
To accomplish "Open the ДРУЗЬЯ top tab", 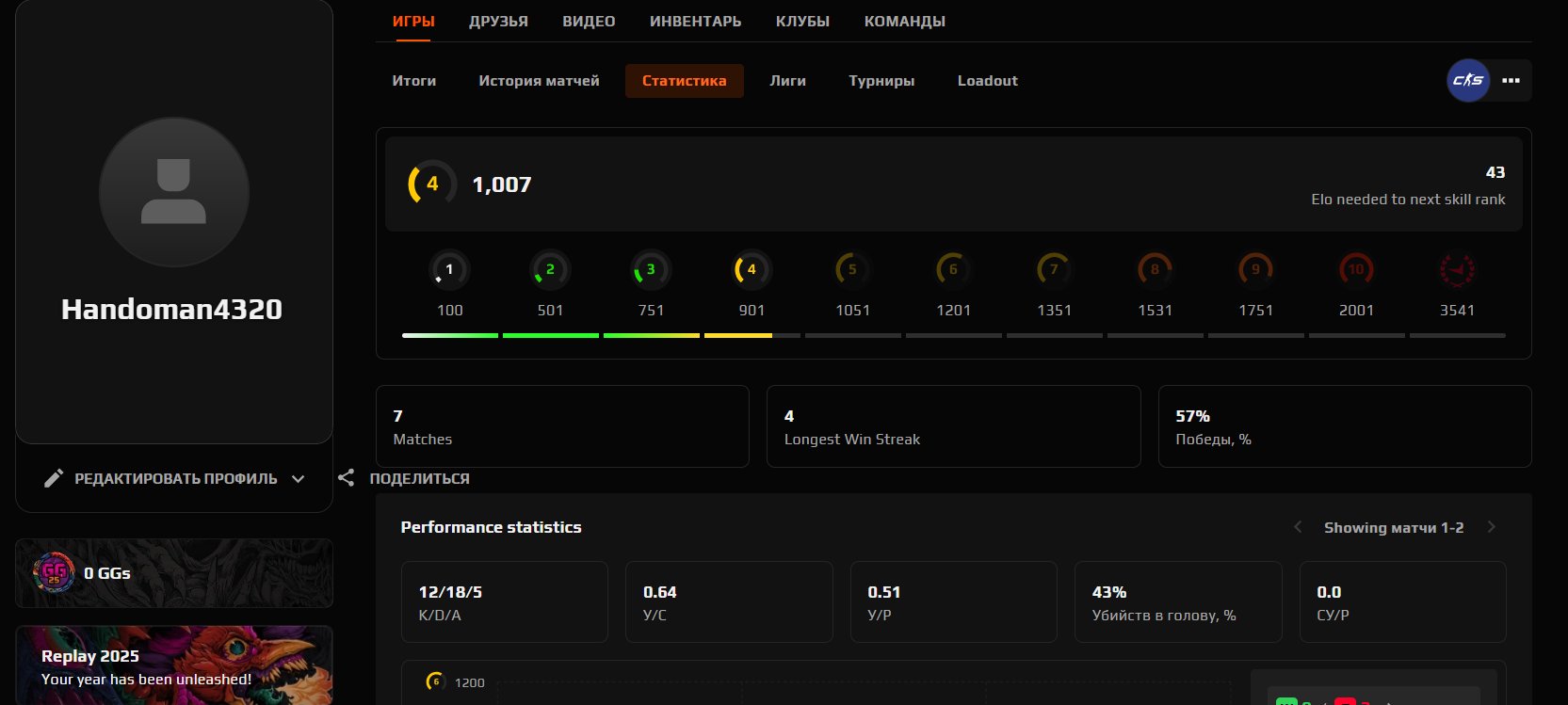I will 499,21.
